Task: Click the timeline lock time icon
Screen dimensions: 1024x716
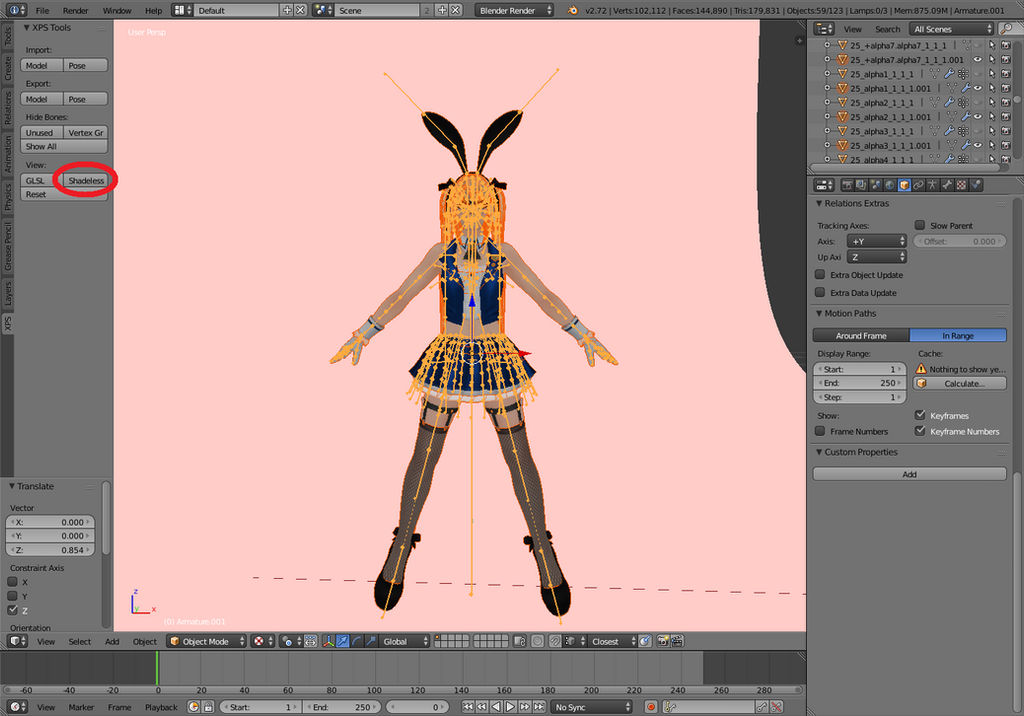Action: coord(208,707)
